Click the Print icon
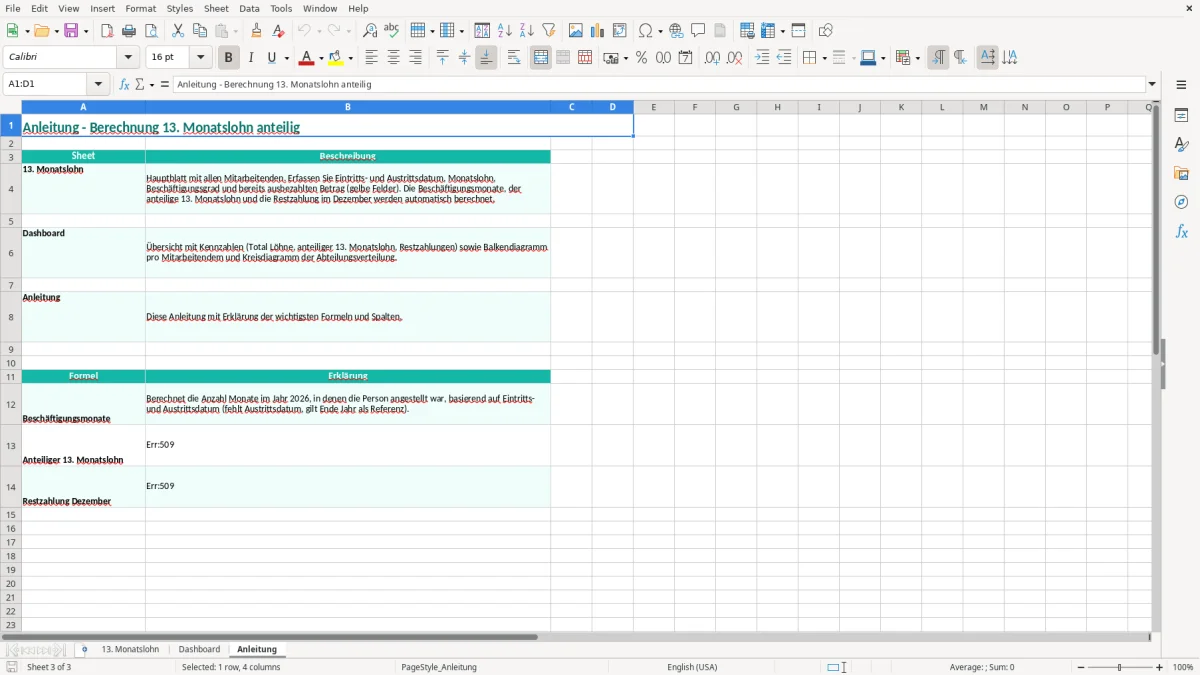 pyautogui.click(x=129, y=31)
